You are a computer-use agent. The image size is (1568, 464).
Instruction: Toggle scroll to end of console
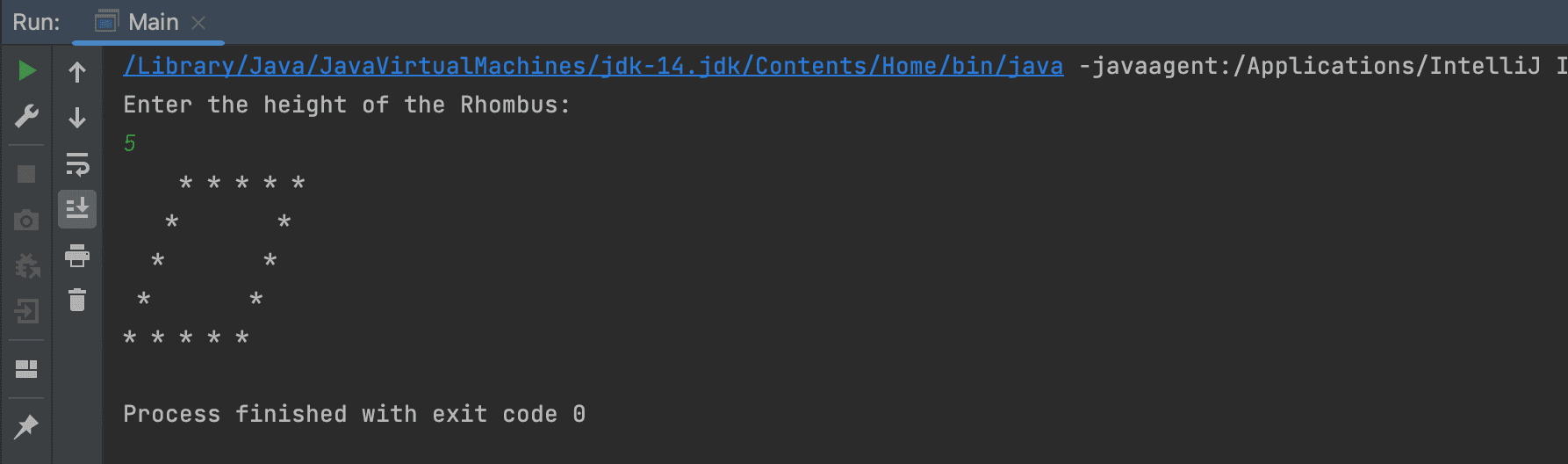(x=77, y=209)
